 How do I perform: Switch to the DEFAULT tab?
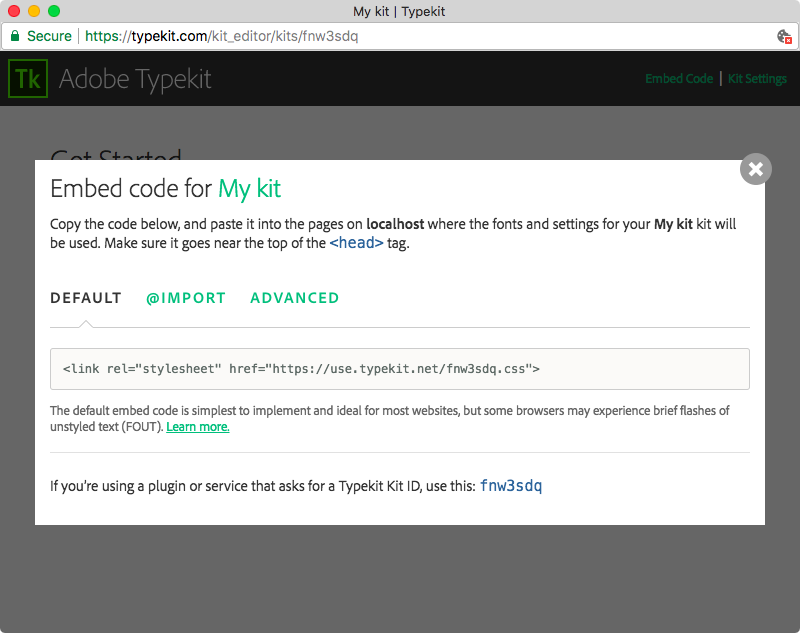pos(86,298)
